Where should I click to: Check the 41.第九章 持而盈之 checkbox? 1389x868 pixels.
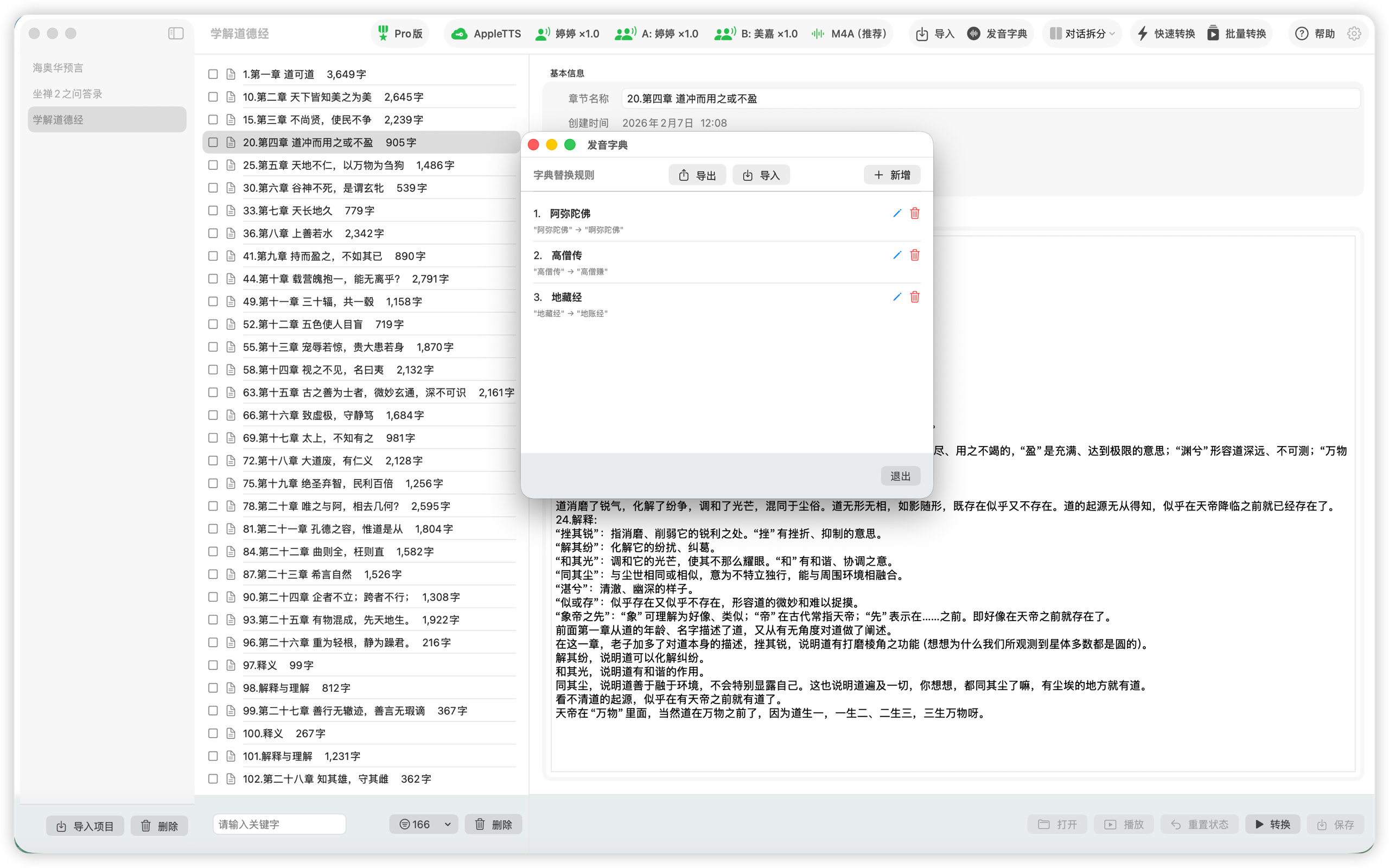click(x=213, y=256)
